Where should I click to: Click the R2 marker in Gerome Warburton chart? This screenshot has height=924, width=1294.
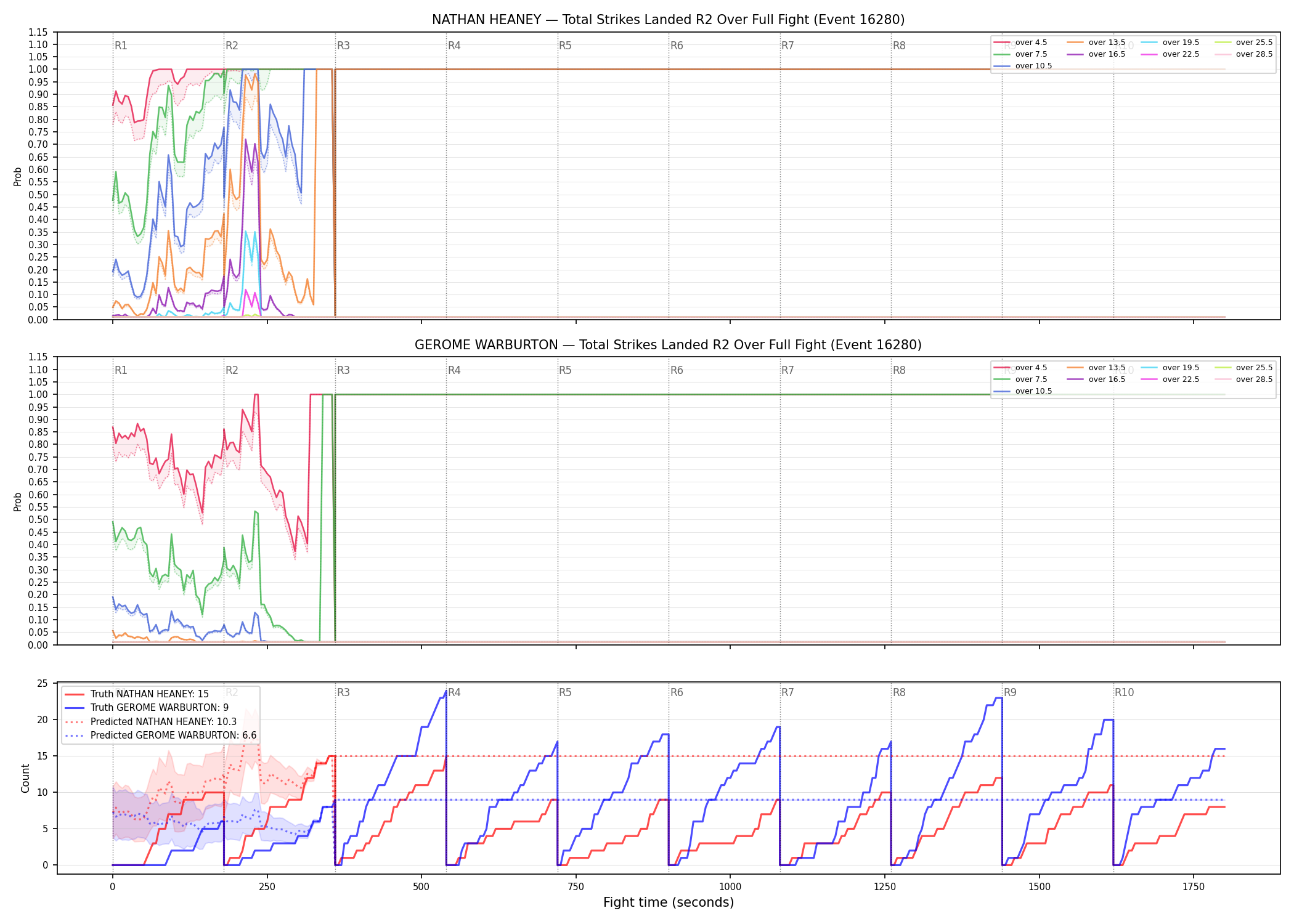[232, 370]
